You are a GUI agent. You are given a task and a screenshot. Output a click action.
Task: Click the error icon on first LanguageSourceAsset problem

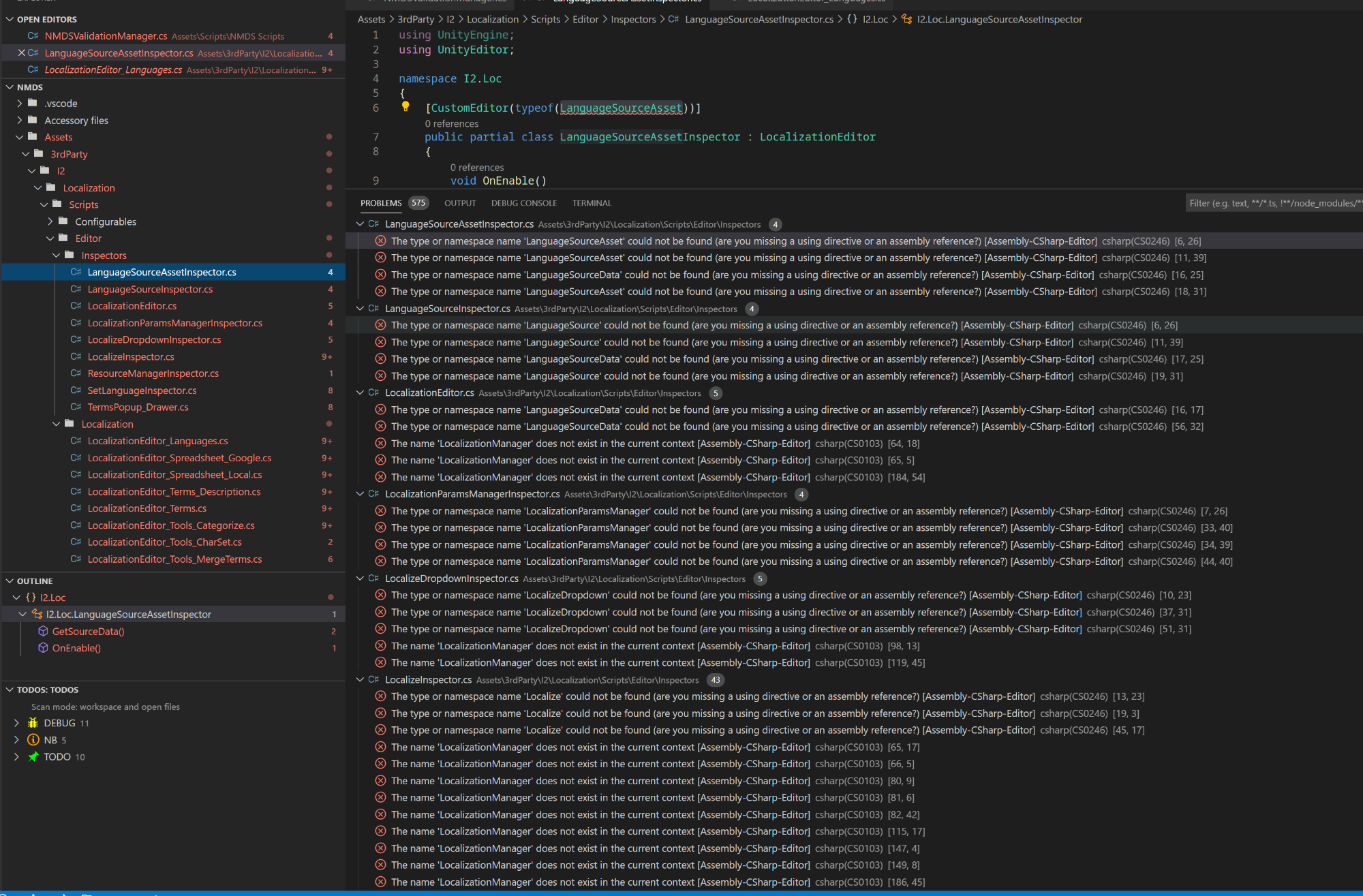pos(380,241)
